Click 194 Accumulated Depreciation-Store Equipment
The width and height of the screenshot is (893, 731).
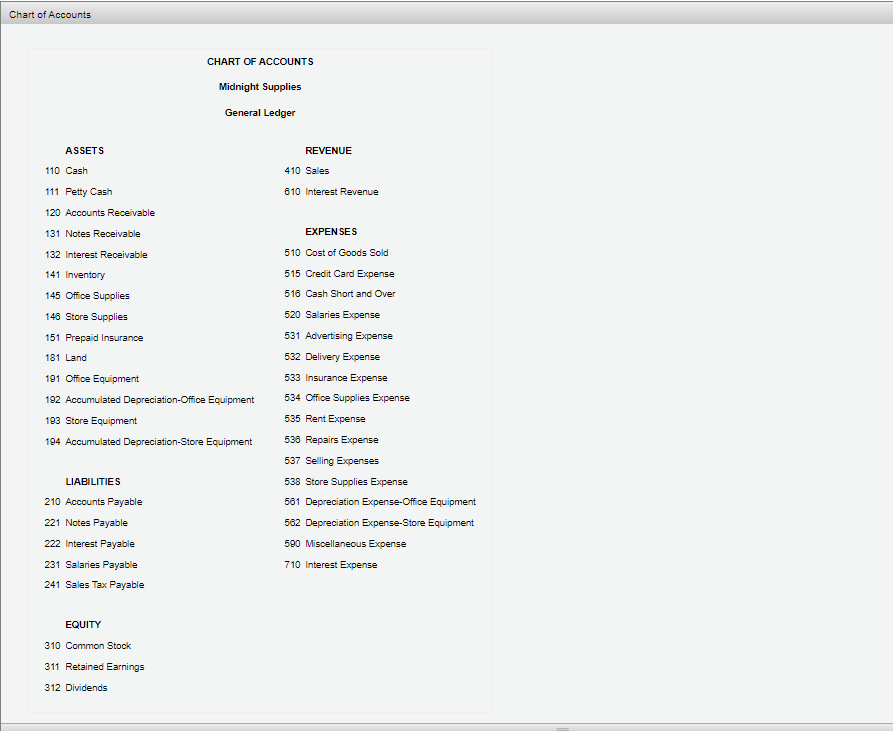pos(148,442)
